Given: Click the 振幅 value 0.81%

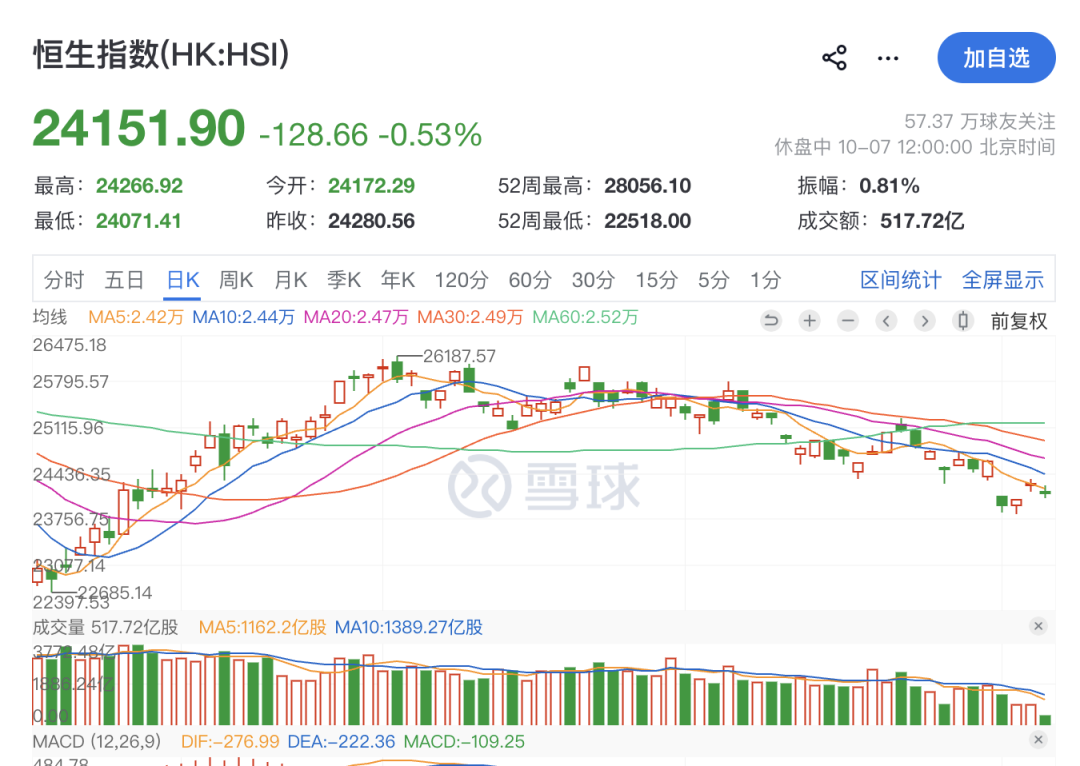Looking at the screenshot, I should pos(889,186).
